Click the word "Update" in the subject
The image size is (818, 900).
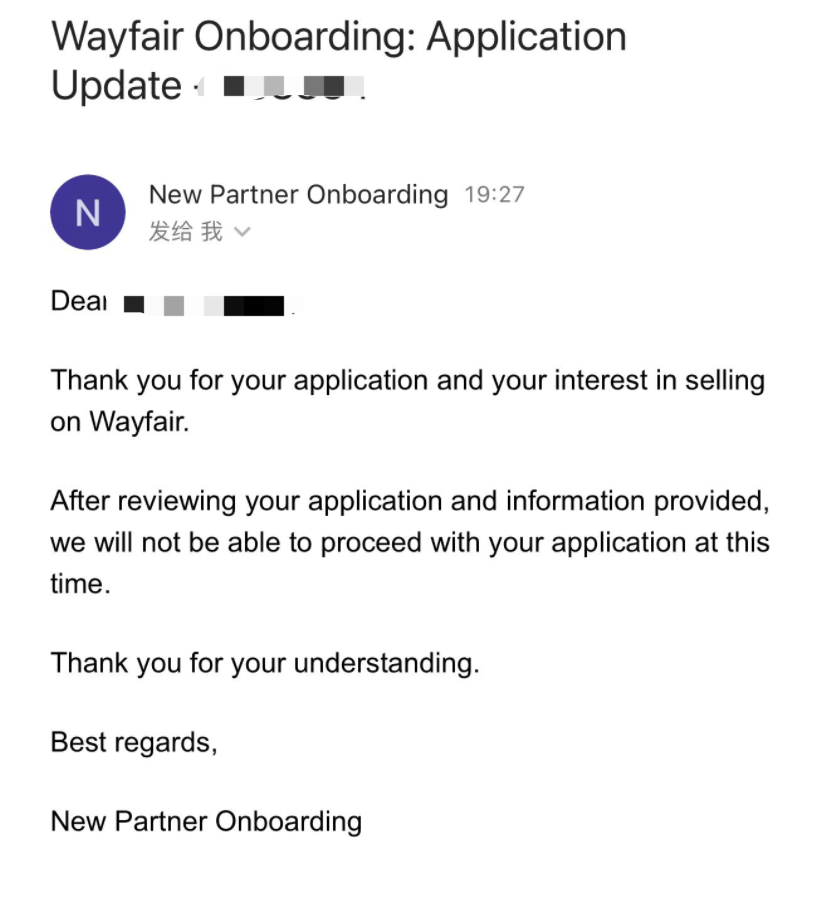pos(115,86)
